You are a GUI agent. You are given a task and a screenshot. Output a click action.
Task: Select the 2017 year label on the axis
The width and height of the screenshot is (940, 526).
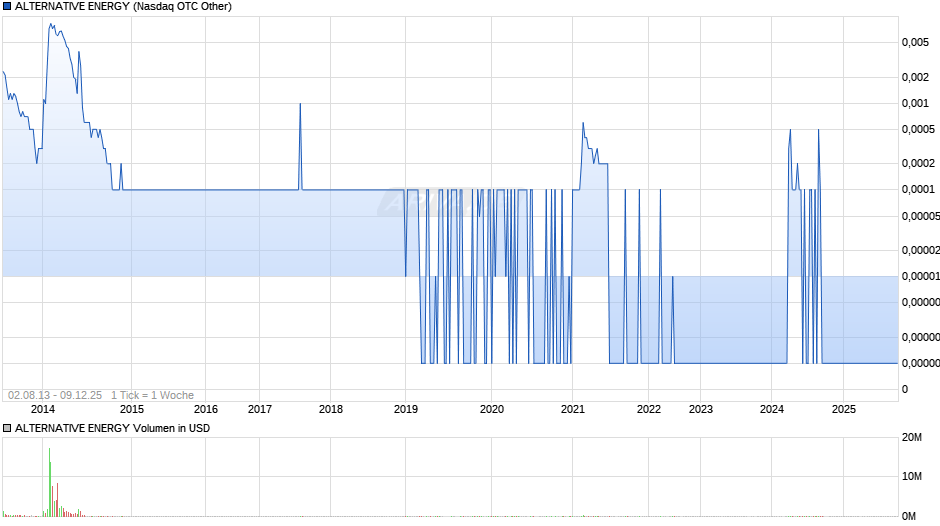(260, 409)
